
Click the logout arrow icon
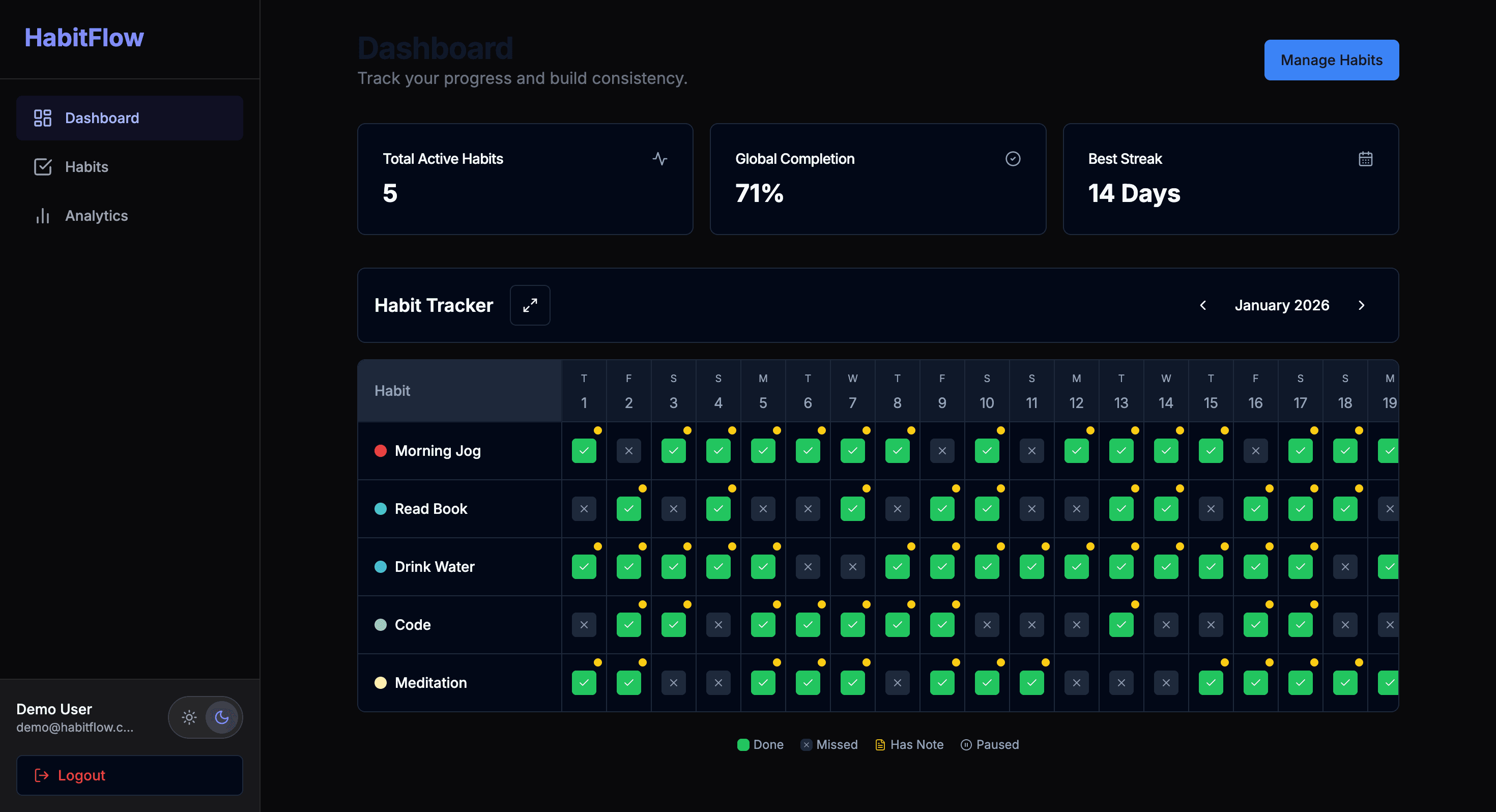click(41, 775)
